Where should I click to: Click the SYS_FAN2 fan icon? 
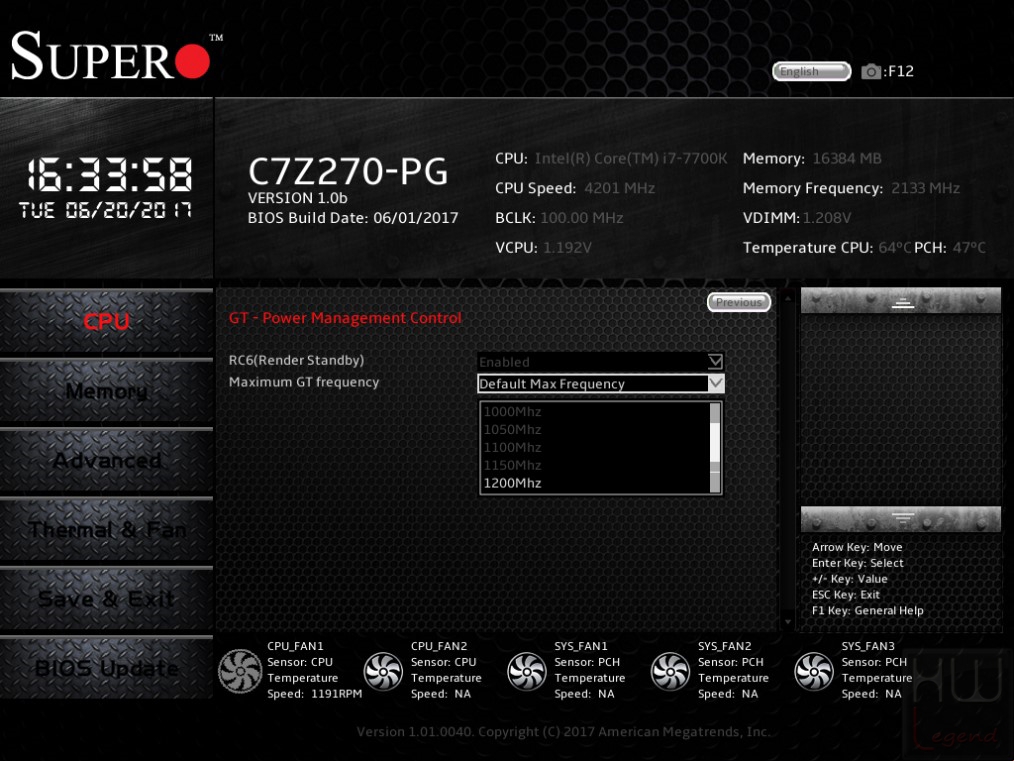pyautogui.click(x=670, y=671)
